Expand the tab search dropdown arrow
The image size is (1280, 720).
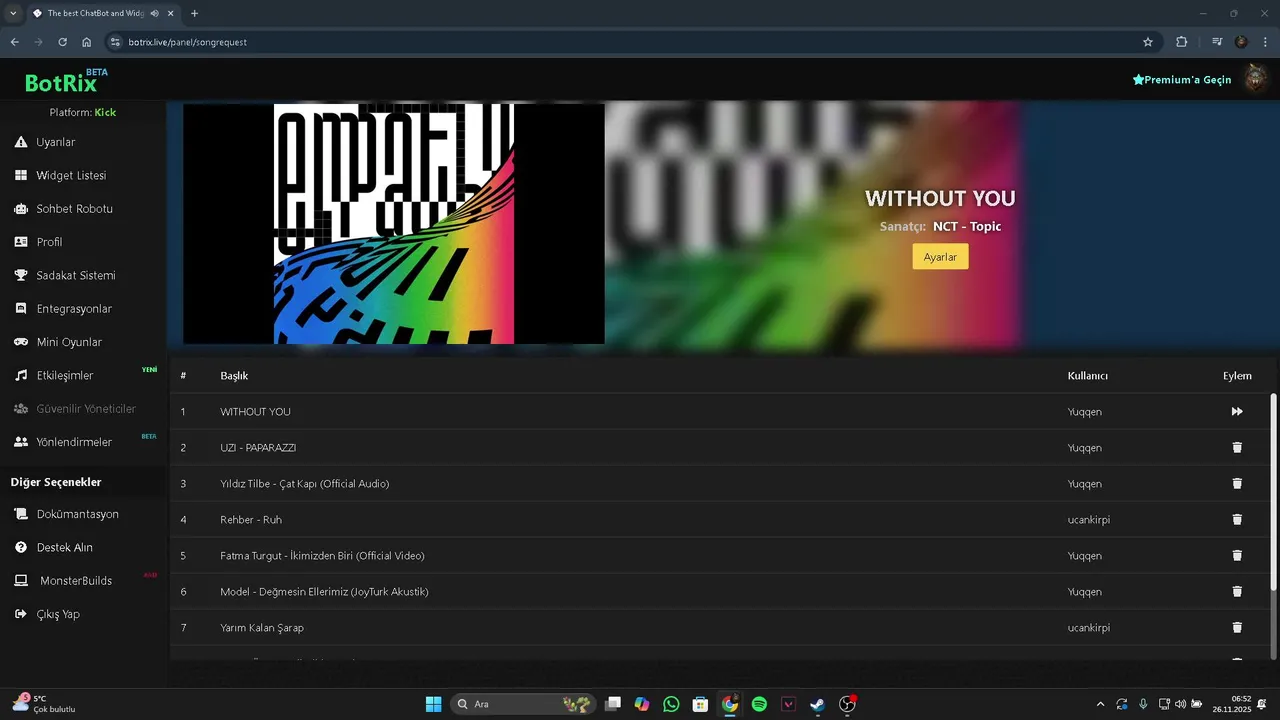tap(13, 13)
